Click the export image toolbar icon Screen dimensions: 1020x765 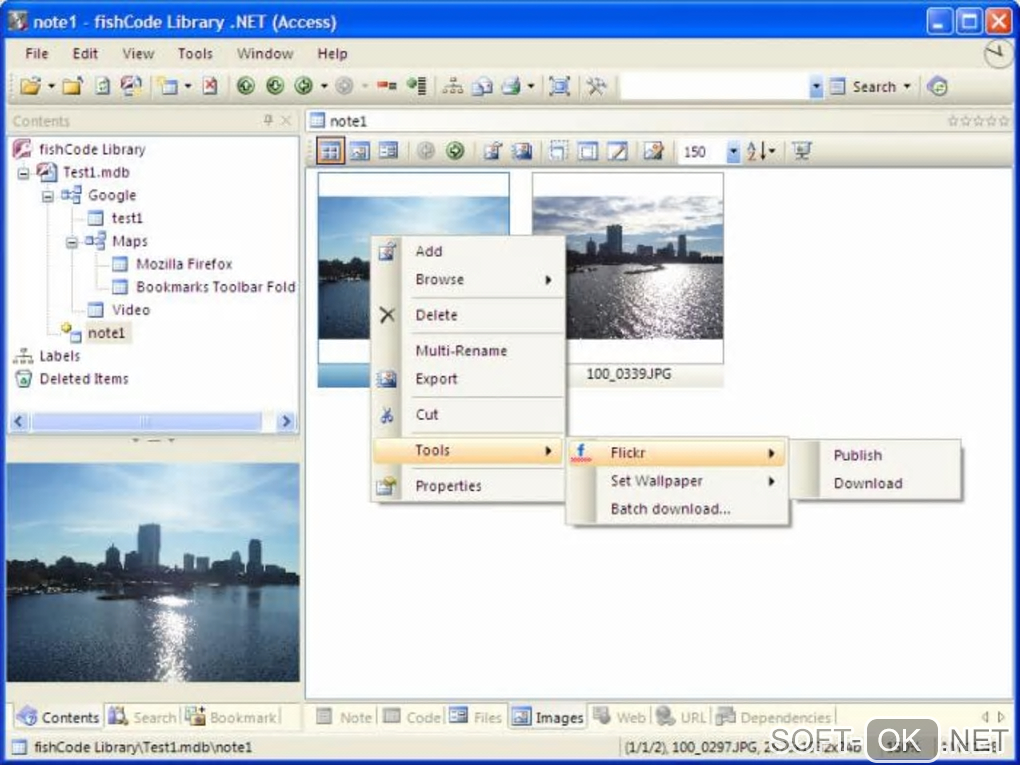[522, 151]
